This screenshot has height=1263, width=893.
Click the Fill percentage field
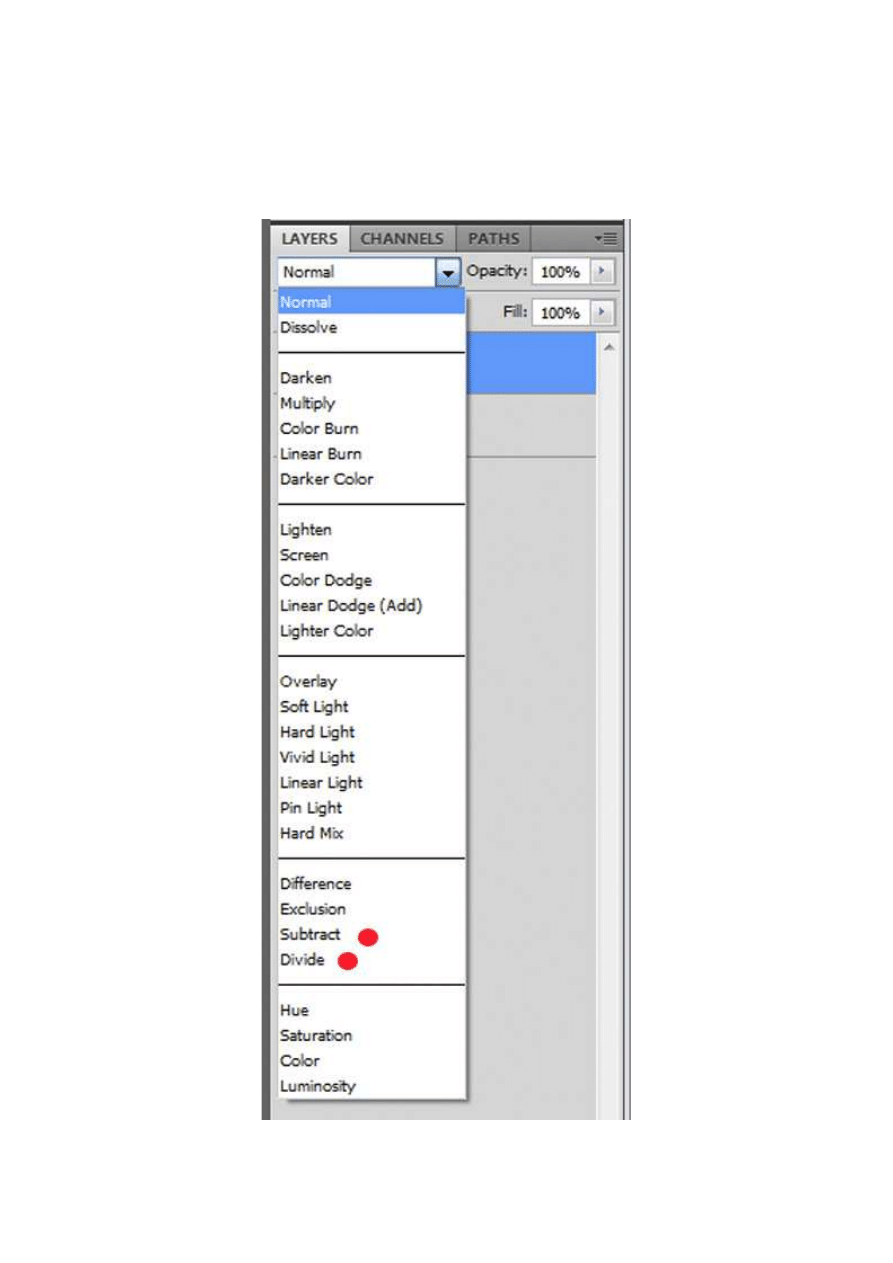tap(560, 313)
